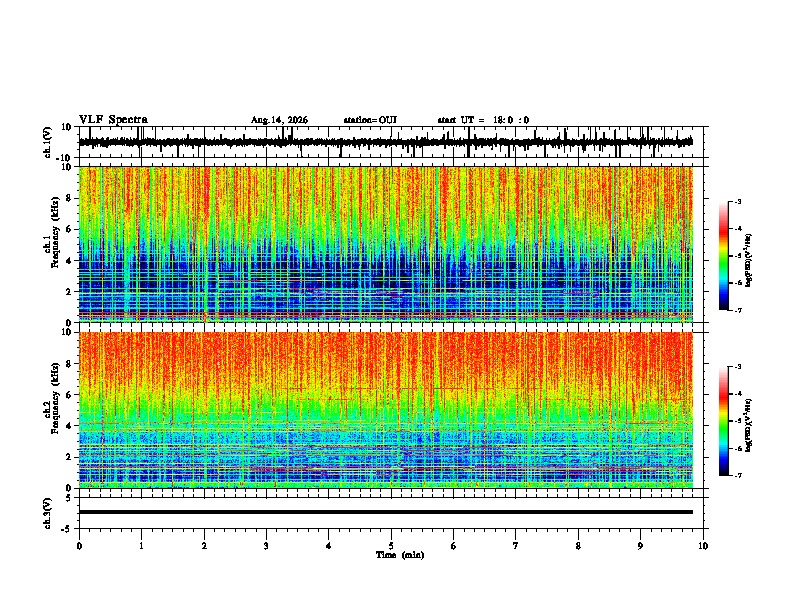Image resolution: width=792 pixels, height=612 pixels.
Task: Click inside the ch.2 spectrogram panel
Action: click(x=385, y=410)
